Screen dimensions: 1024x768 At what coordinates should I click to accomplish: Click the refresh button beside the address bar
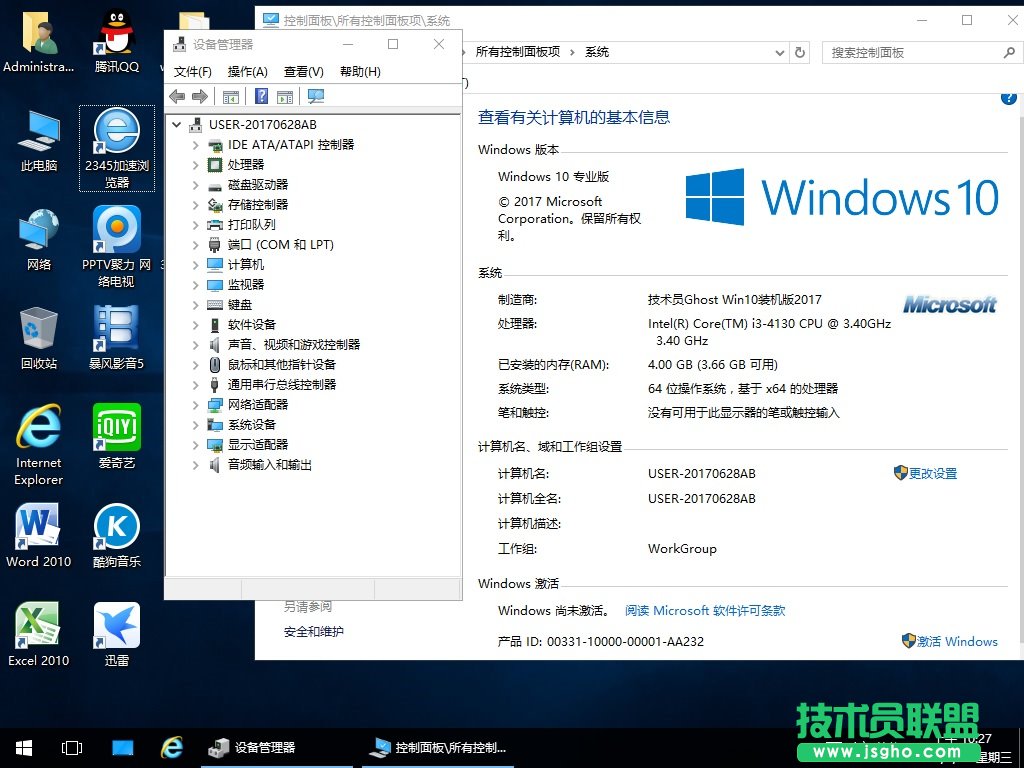800,52
